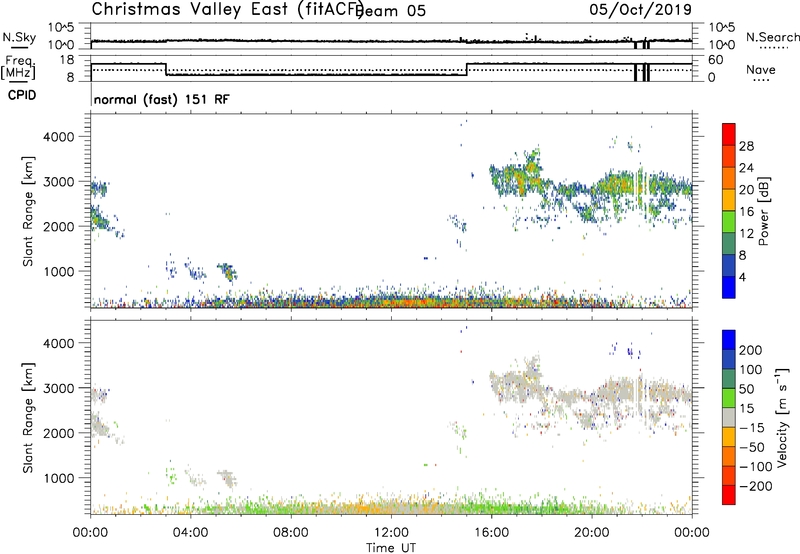Click the '200' value on the Velocity scale
Image resolution: width=800 pixels, height=554 pixels.
(x=750, y=350)
